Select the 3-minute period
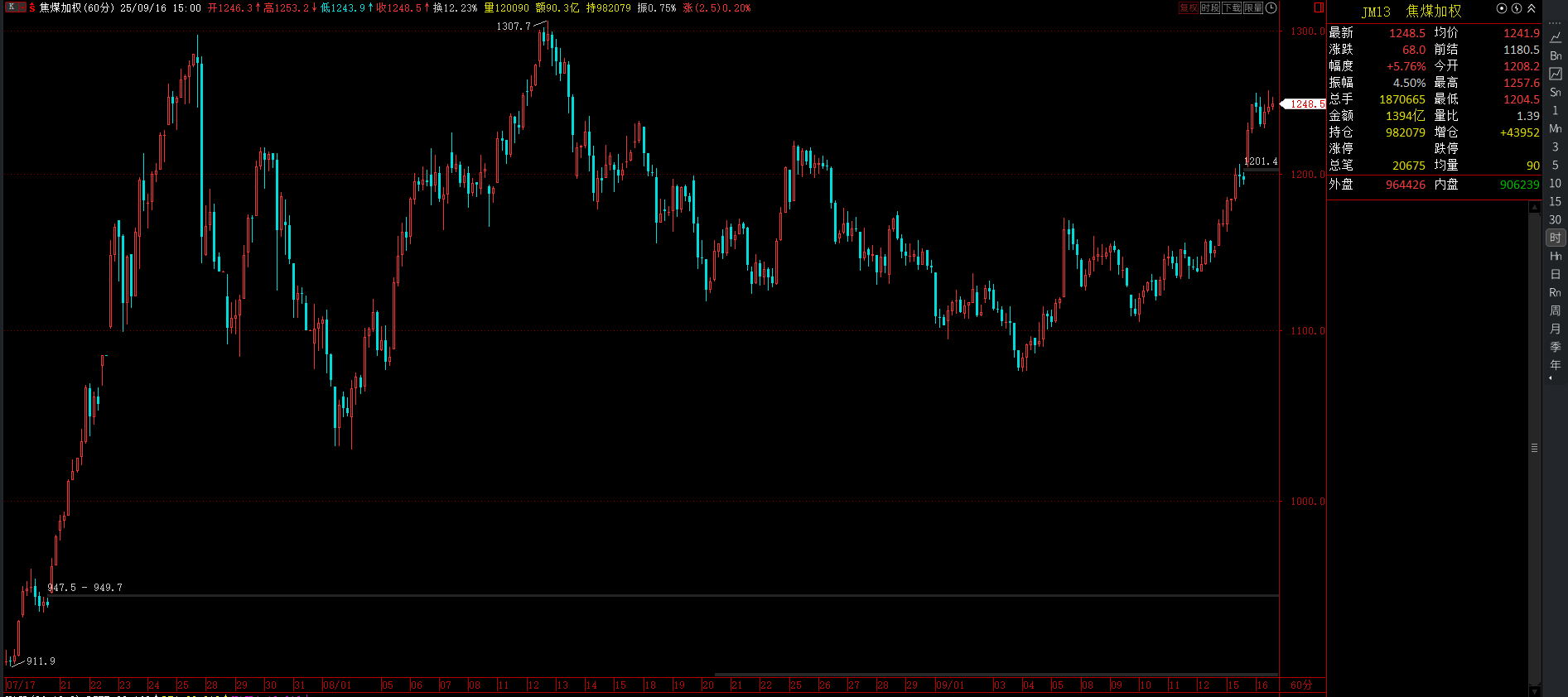1568x697 pixels. (x=1556, y=147)
